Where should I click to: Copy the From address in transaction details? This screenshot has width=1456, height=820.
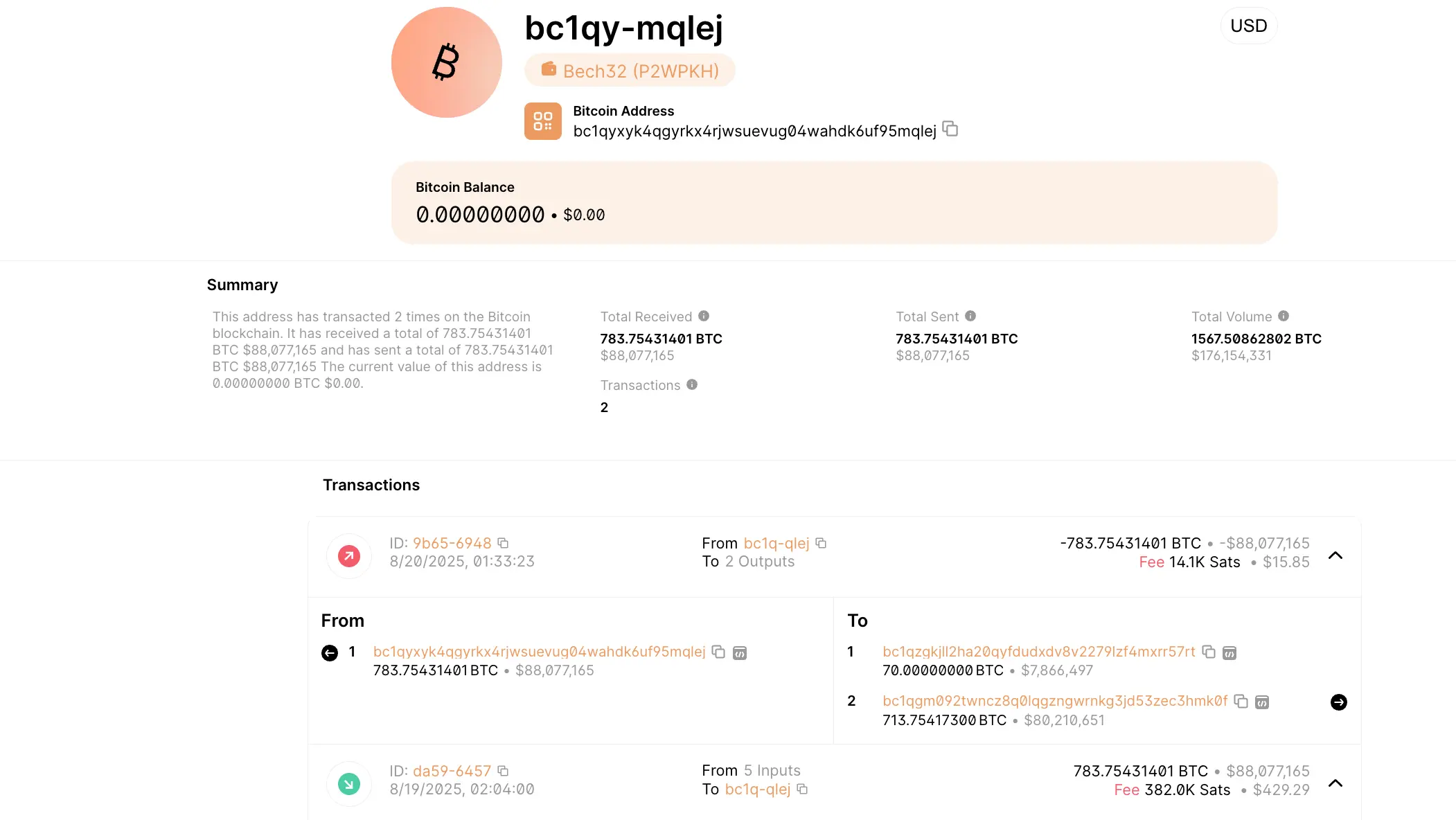(717, 652)
